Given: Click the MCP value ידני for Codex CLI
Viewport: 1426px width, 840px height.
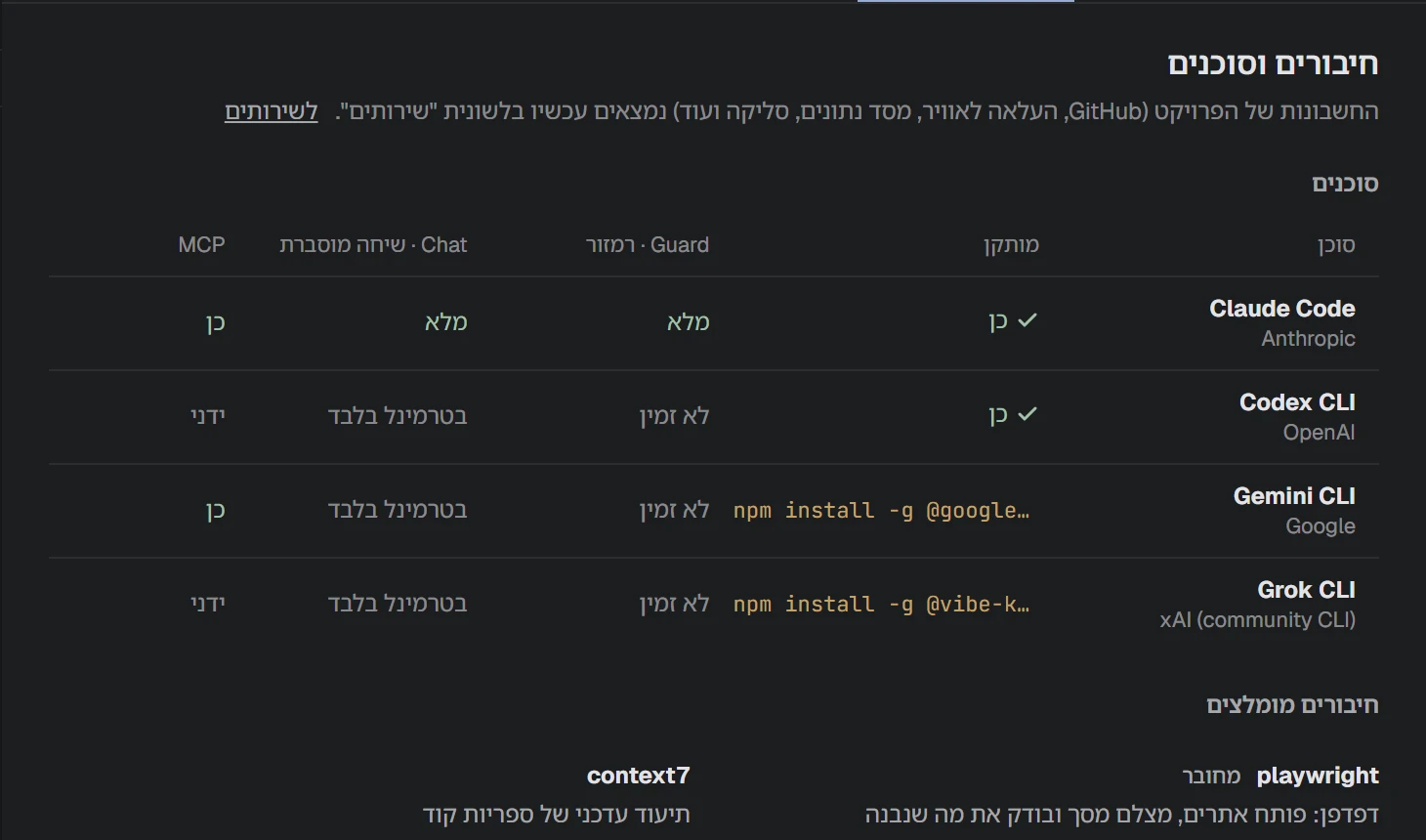Looking at the screenshot, I should coord(208,416).
